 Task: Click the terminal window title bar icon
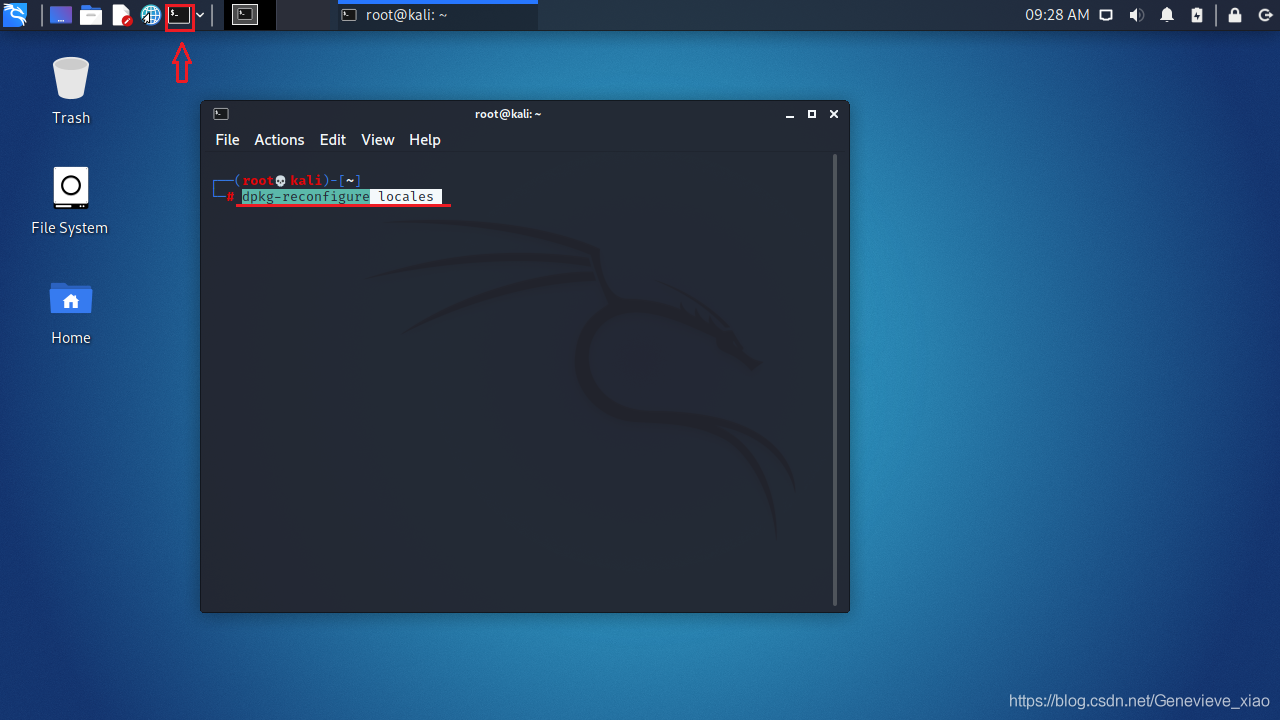point(221,114)
